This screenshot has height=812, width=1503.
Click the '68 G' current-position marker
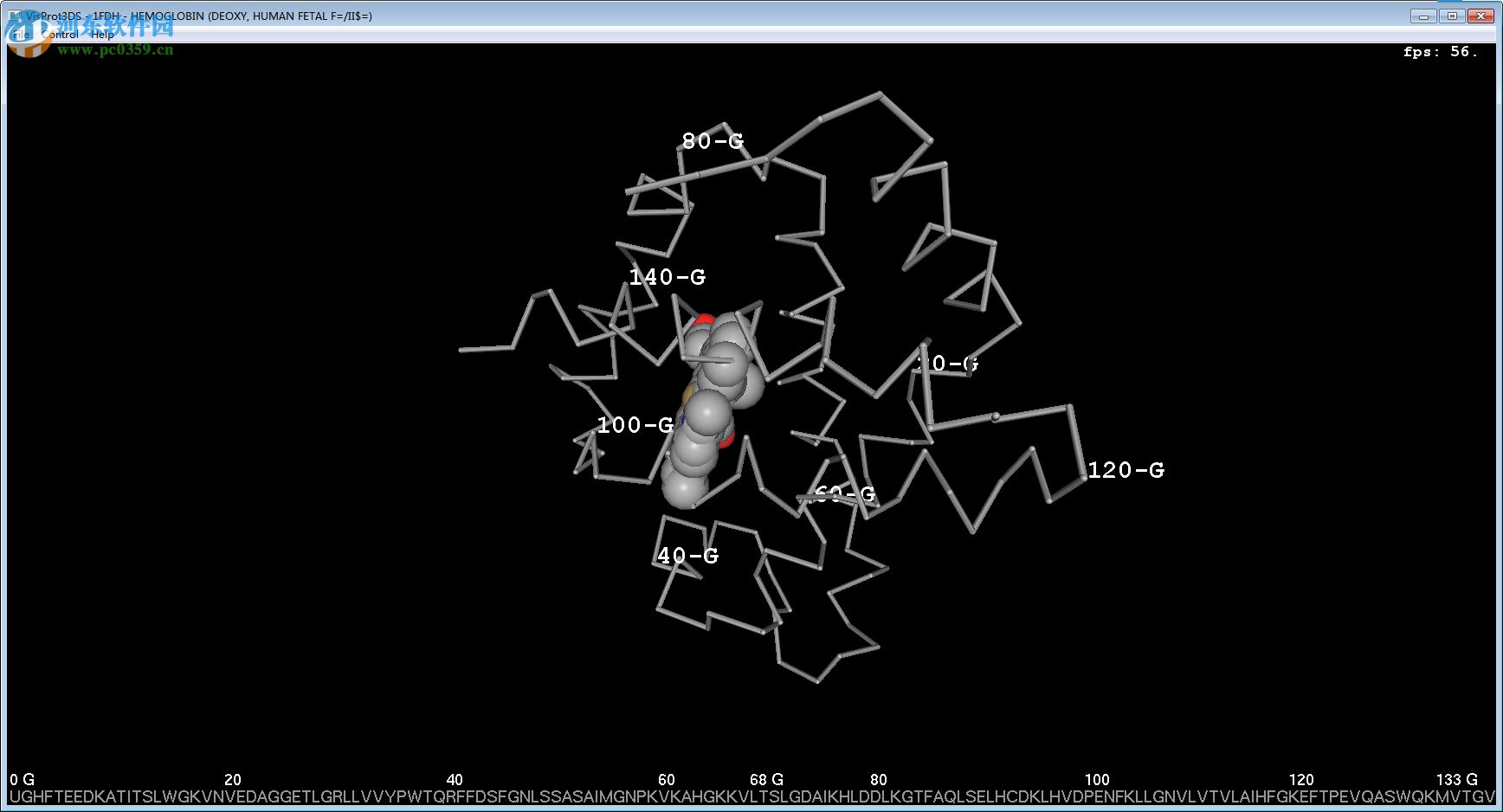[x=766, y=780]
